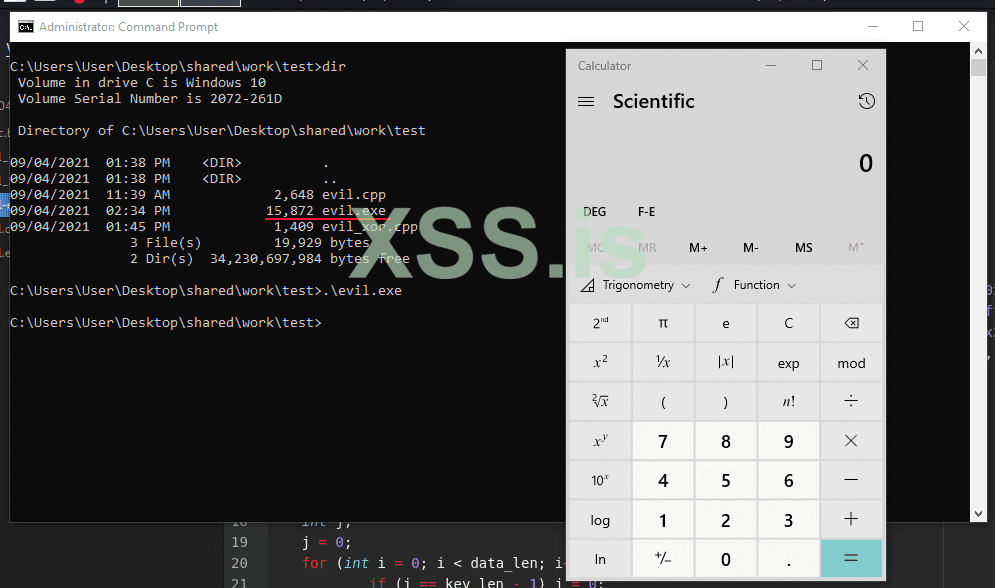Click the square root key
The height and width of the screenshot is (588, 995).
600,402
